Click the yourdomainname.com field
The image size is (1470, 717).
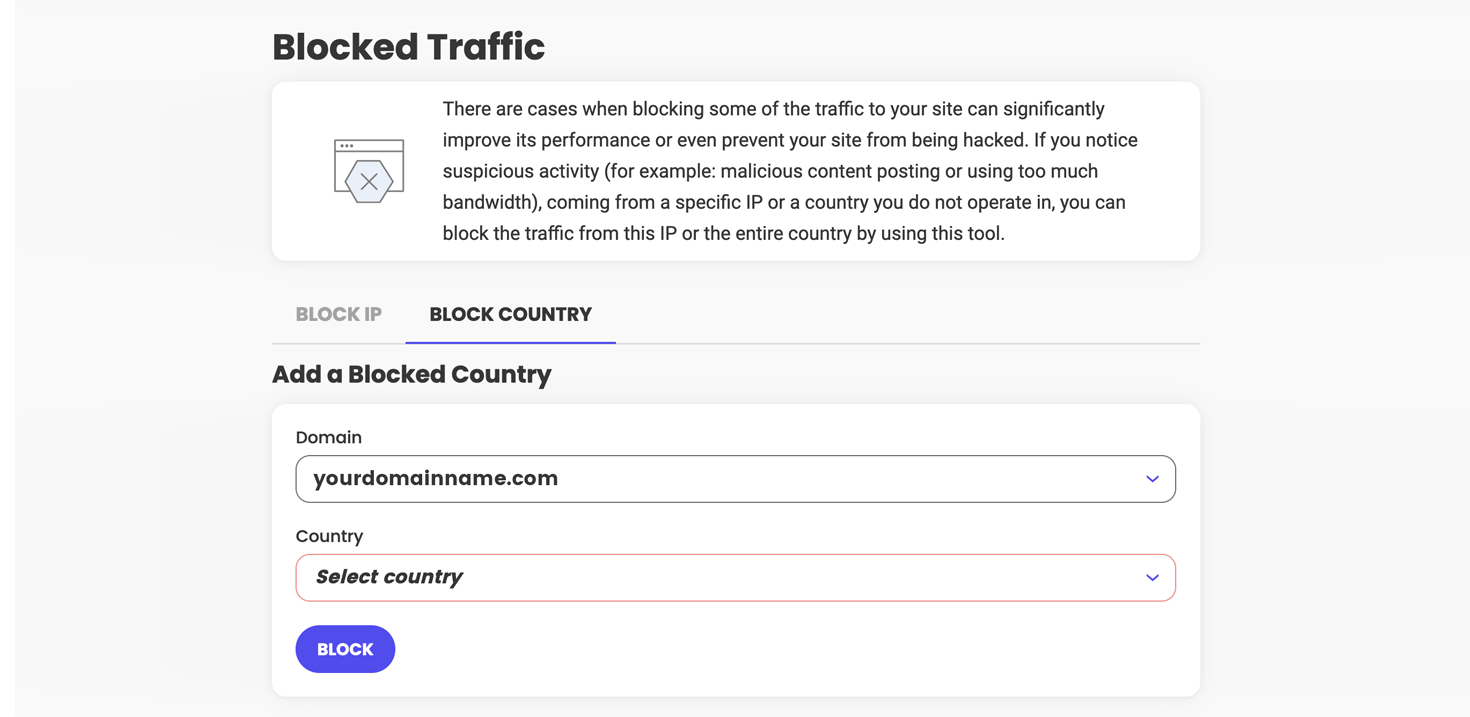pos(700,479)
